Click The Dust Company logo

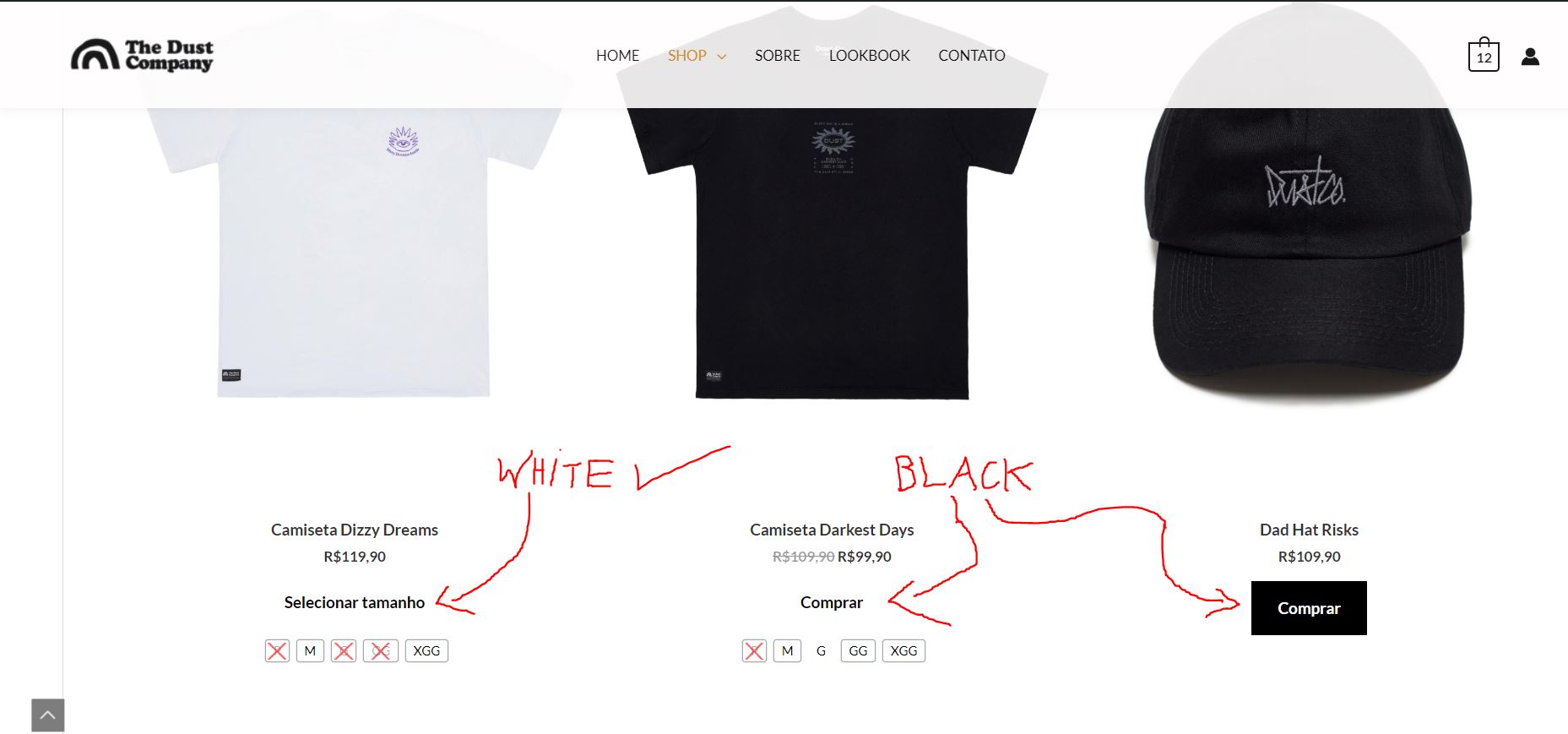[x=142, y=55]
